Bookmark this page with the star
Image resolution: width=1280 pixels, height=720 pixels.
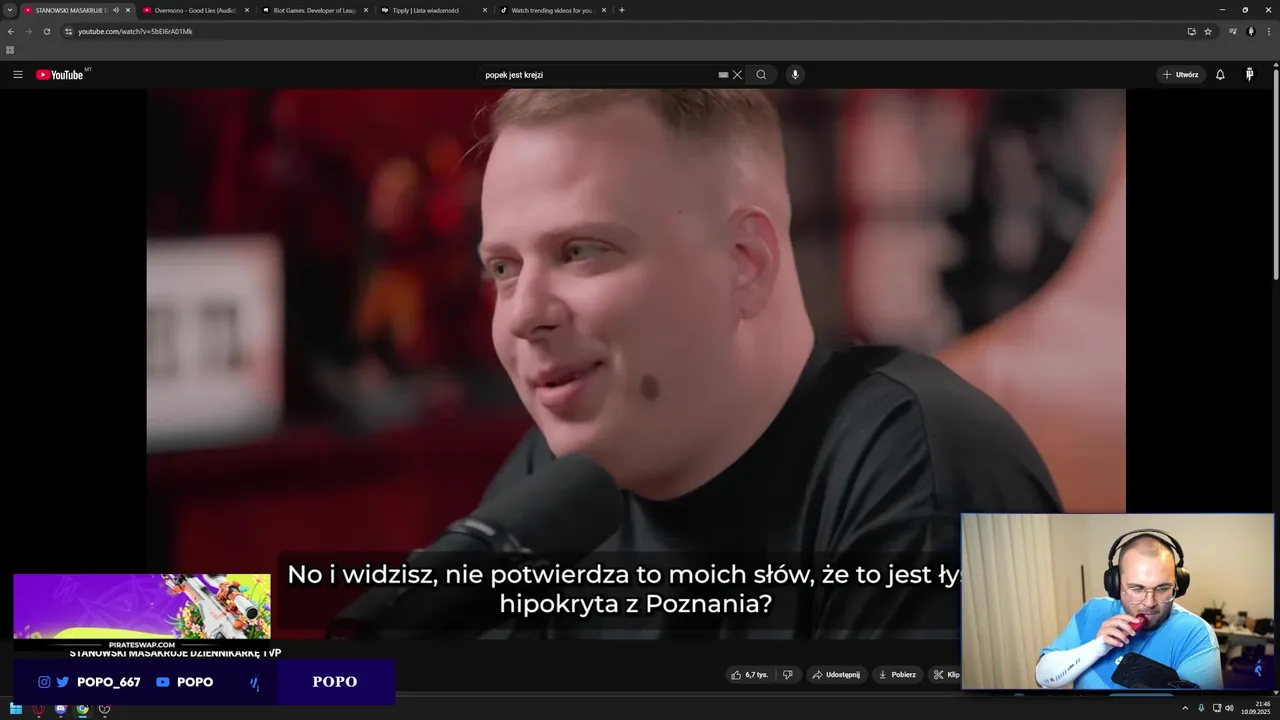pos(1208,31)
